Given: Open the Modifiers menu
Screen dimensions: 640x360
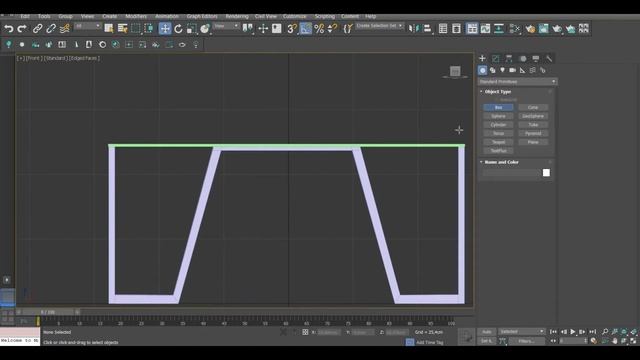Looking at the screenshot, I should 136,16.
